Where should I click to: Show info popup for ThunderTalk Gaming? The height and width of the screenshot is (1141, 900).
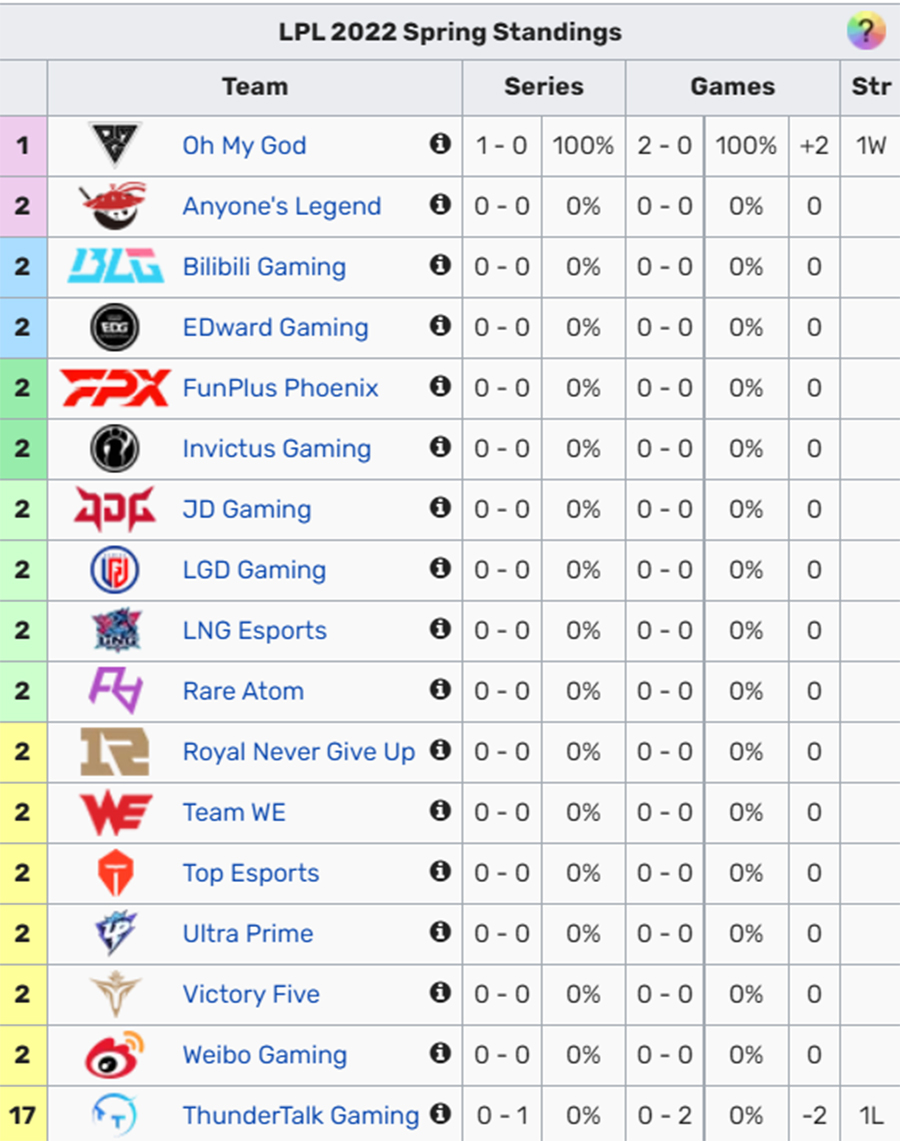(440, 1113)
